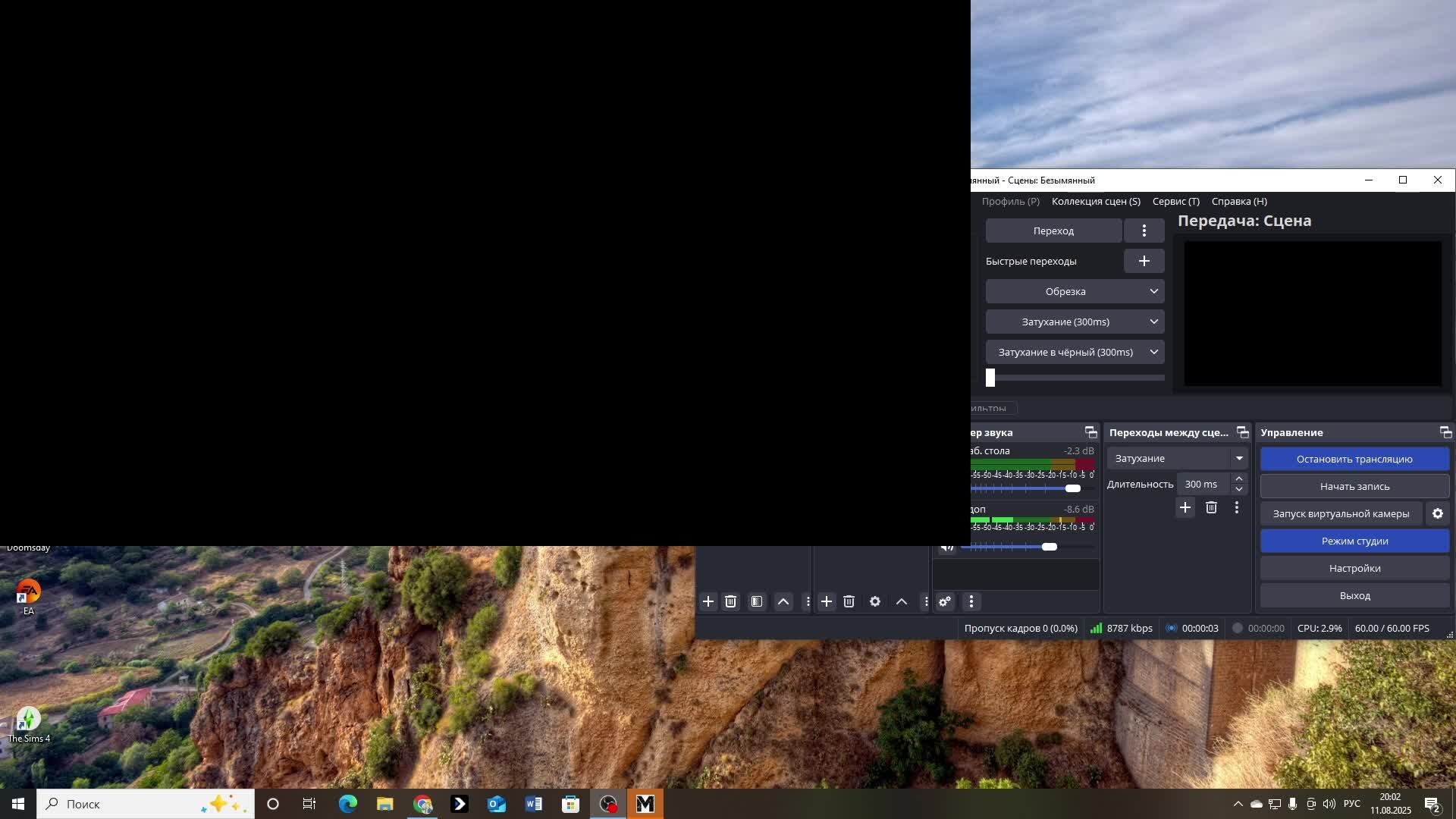Image resolution: width=1456 pixels, height=819 pixels.
Task: Open the Коллекция сцен (S) menu
Action: (1096, 201)
